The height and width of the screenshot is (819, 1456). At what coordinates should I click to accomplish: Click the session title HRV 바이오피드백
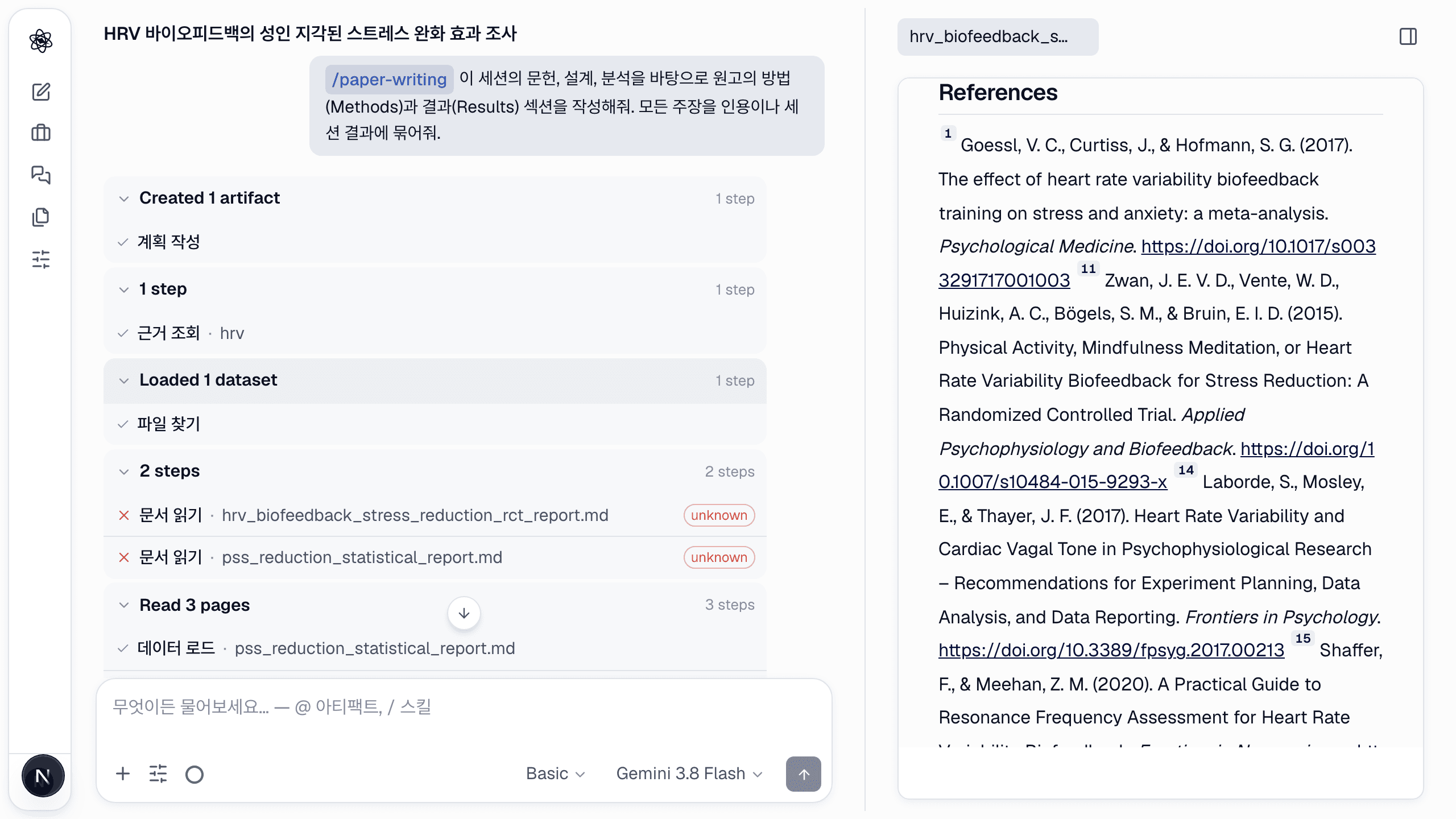click(310, 34)
